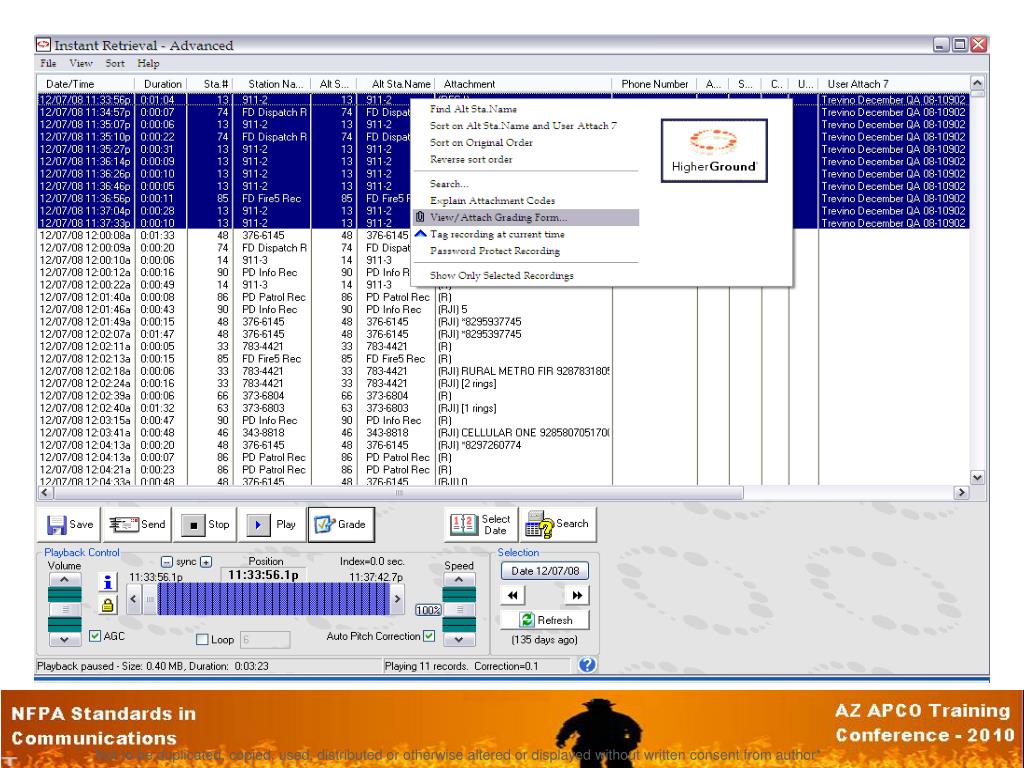Toggle Auto Pitch Correction checkbox
Image resolution: width=1024 pixels, height=768 pixels.
tap(429, 635)
